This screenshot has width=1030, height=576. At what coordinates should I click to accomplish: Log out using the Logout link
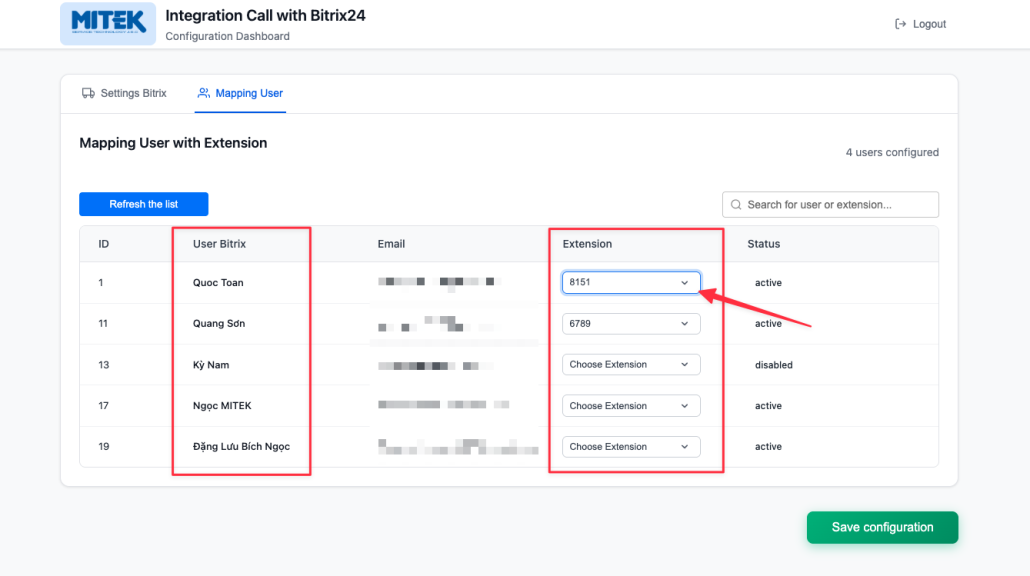click(x=920, y=24)
